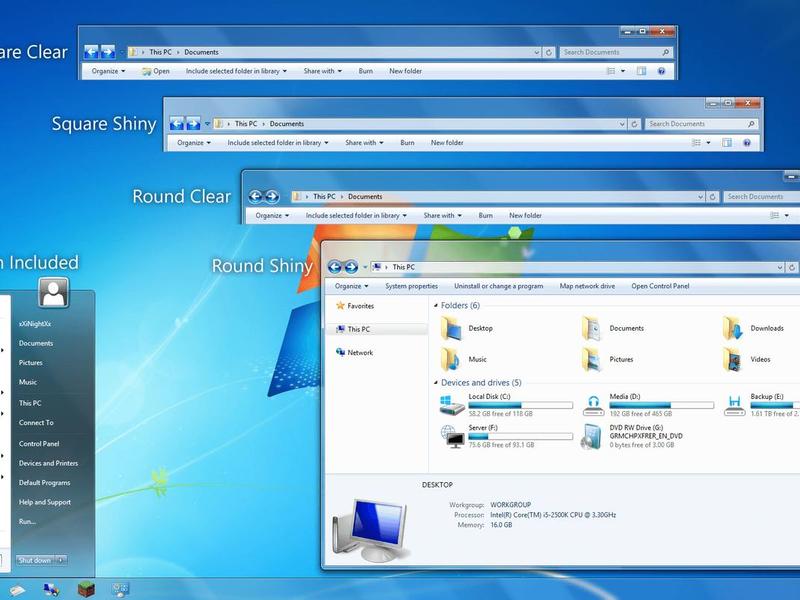Image resolution: width=800 pixels, height=600 pixels.
Task: Open Default Programs in Start menu
Action: point(44,483)
